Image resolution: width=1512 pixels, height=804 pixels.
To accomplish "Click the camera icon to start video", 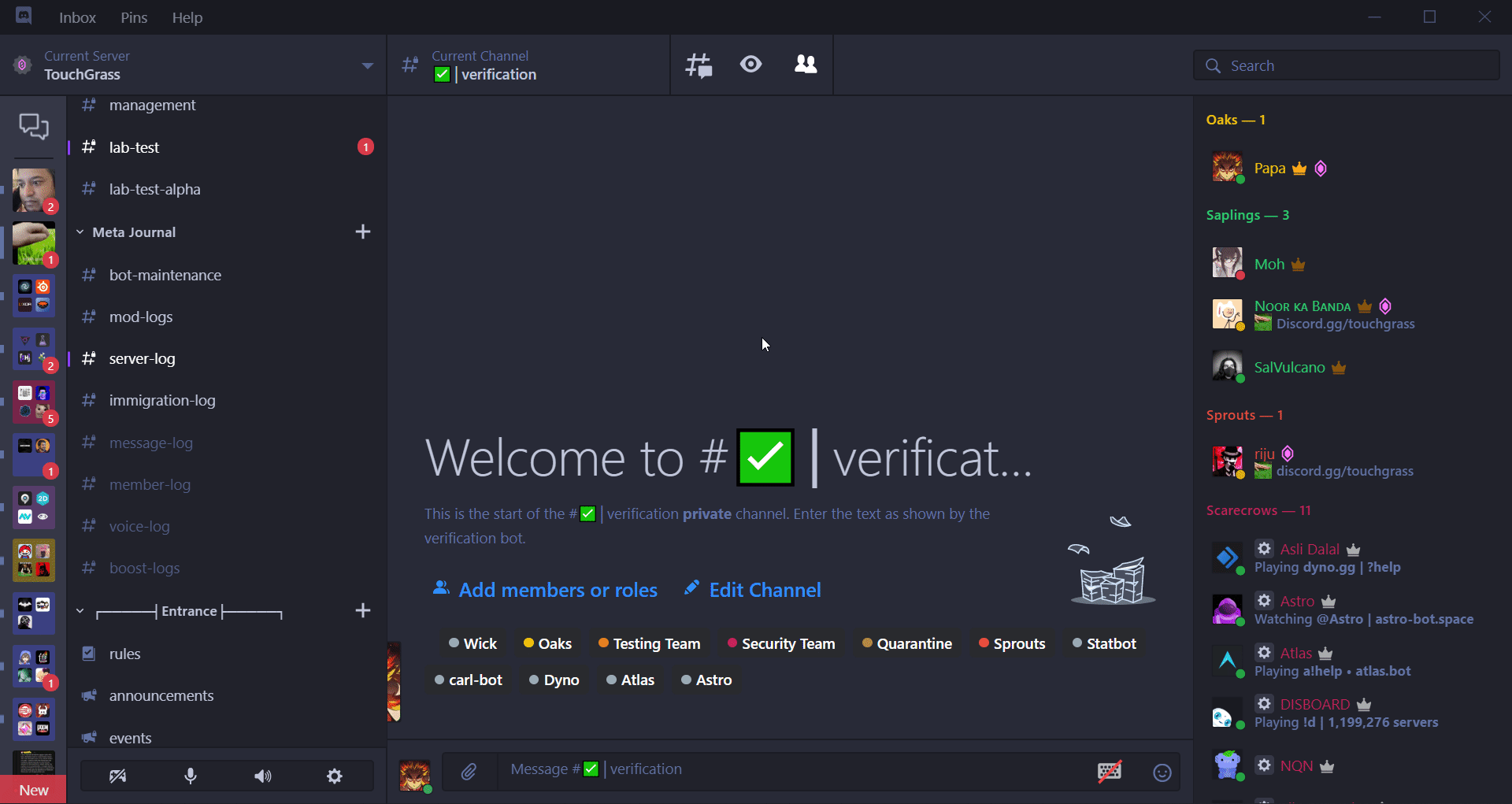I will pos(117,776).
